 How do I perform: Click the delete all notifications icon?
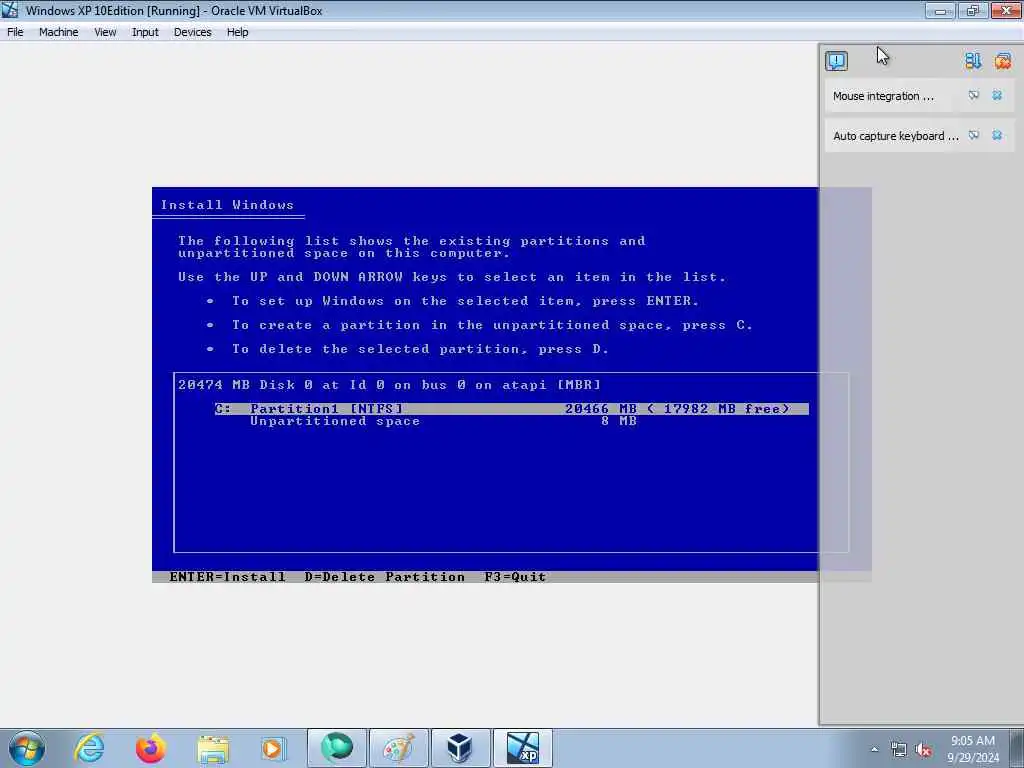click(1003, 61)
